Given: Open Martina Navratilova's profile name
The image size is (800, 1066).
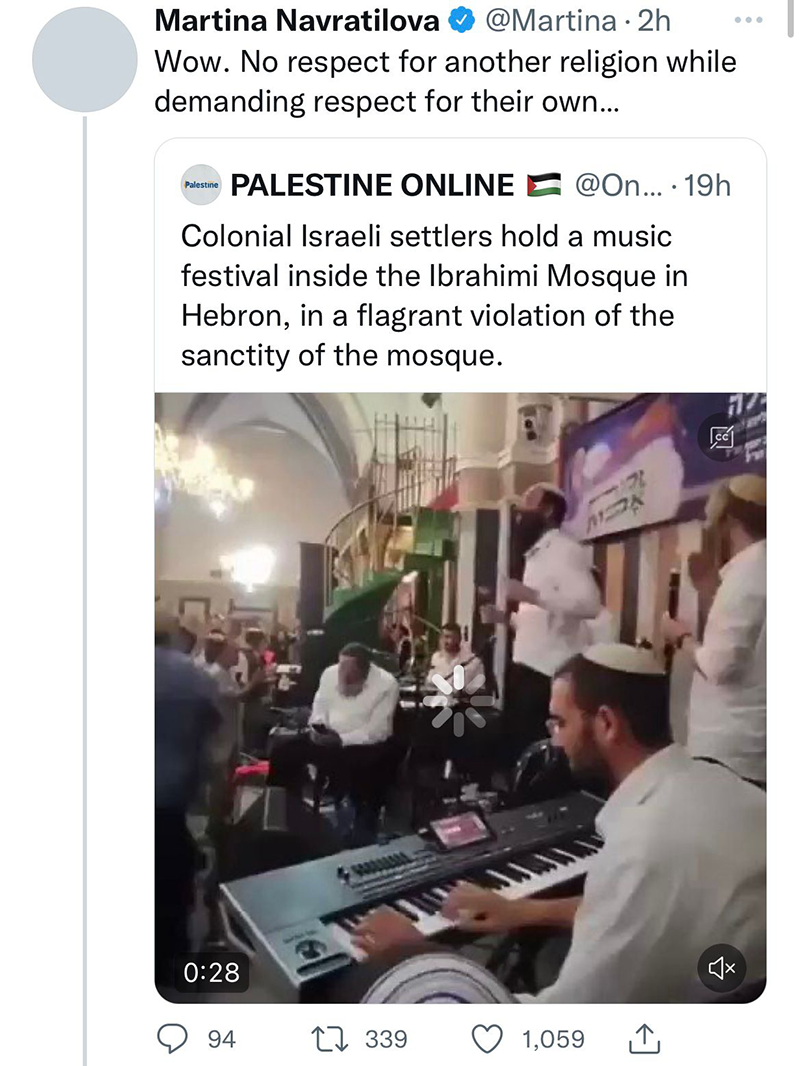Looking at the screenshot, I should 297,21.
